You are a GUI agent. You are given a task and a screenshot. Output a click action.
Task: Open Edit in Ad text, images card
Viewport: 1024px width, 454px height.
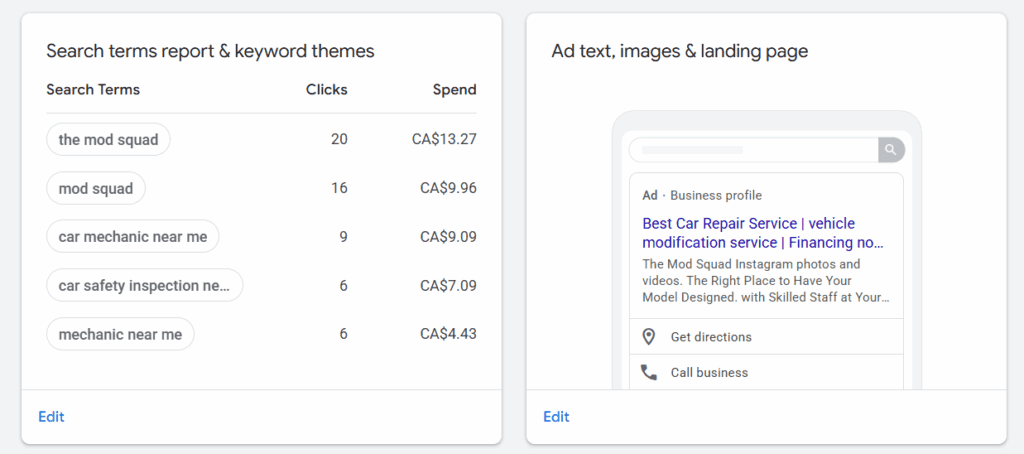(x=556, y=417)
